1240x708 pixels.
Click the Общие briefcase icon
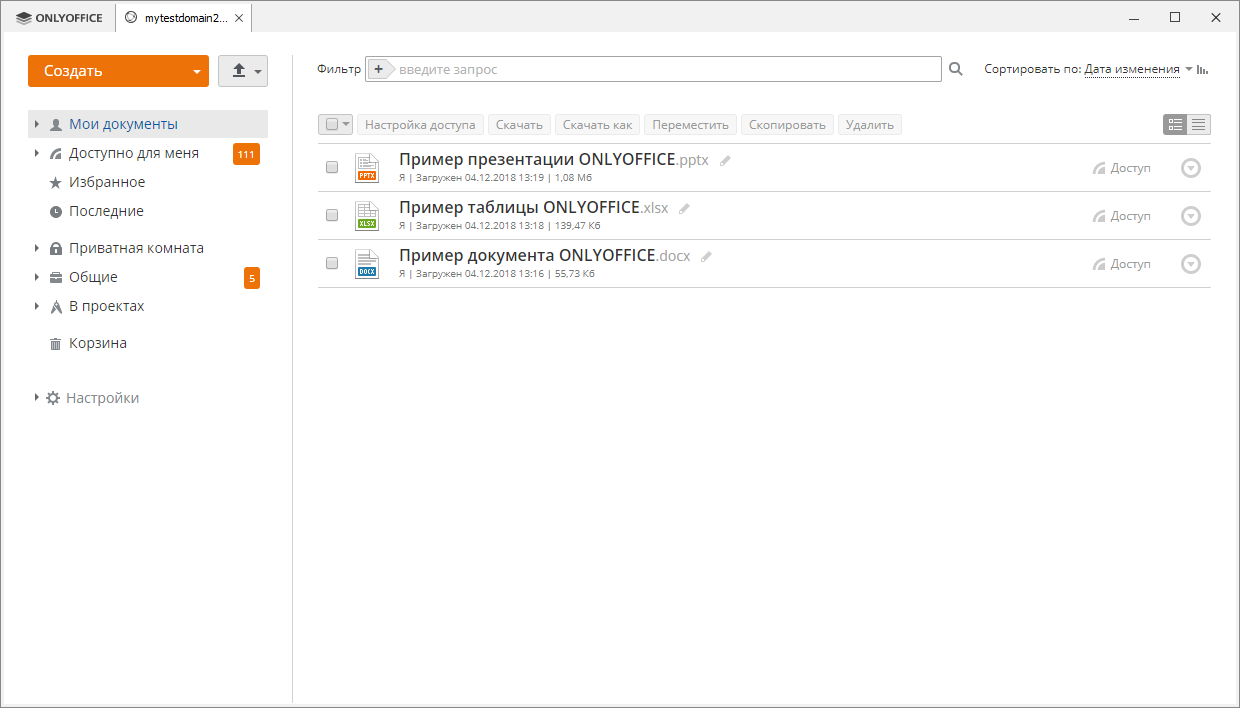coord(56,278)
